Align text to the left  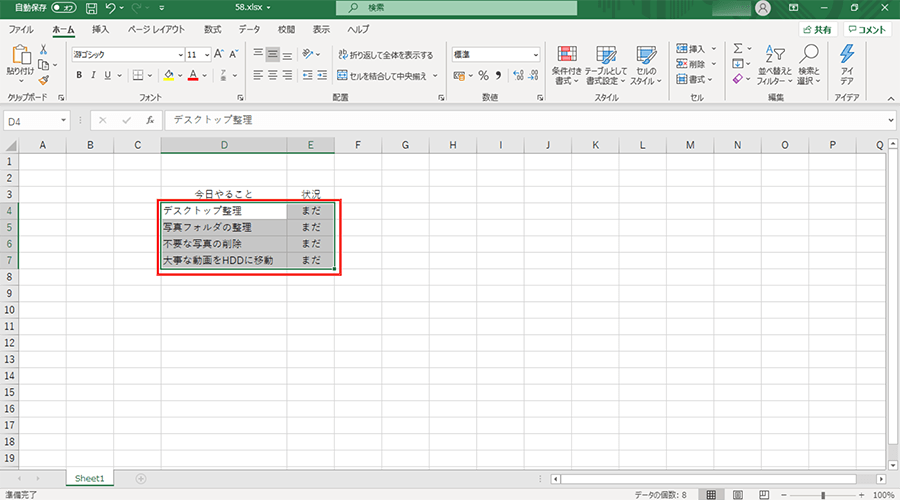point(258,75)
